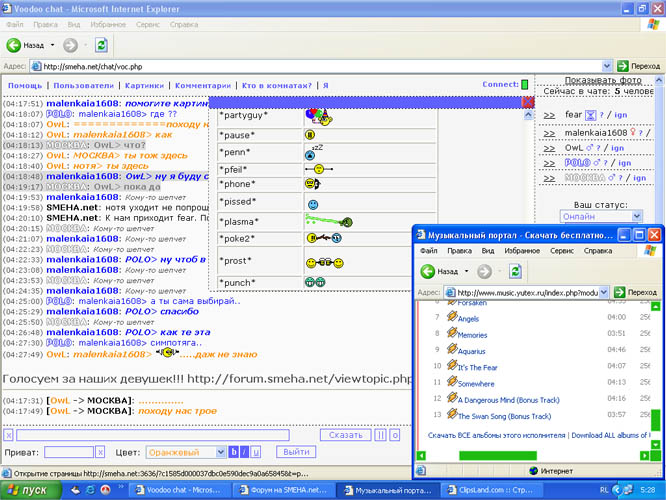Clear the Приват field with its x button
666x500 pixels.
[100, 452]
